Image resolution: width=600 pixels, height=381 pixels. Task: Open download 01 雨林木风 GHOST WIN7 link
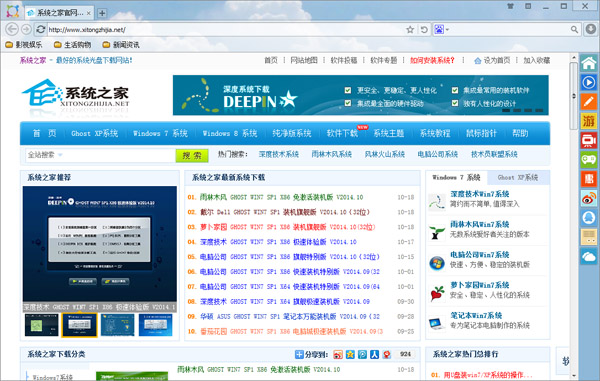pyautogui.click(x=281, y=197)
